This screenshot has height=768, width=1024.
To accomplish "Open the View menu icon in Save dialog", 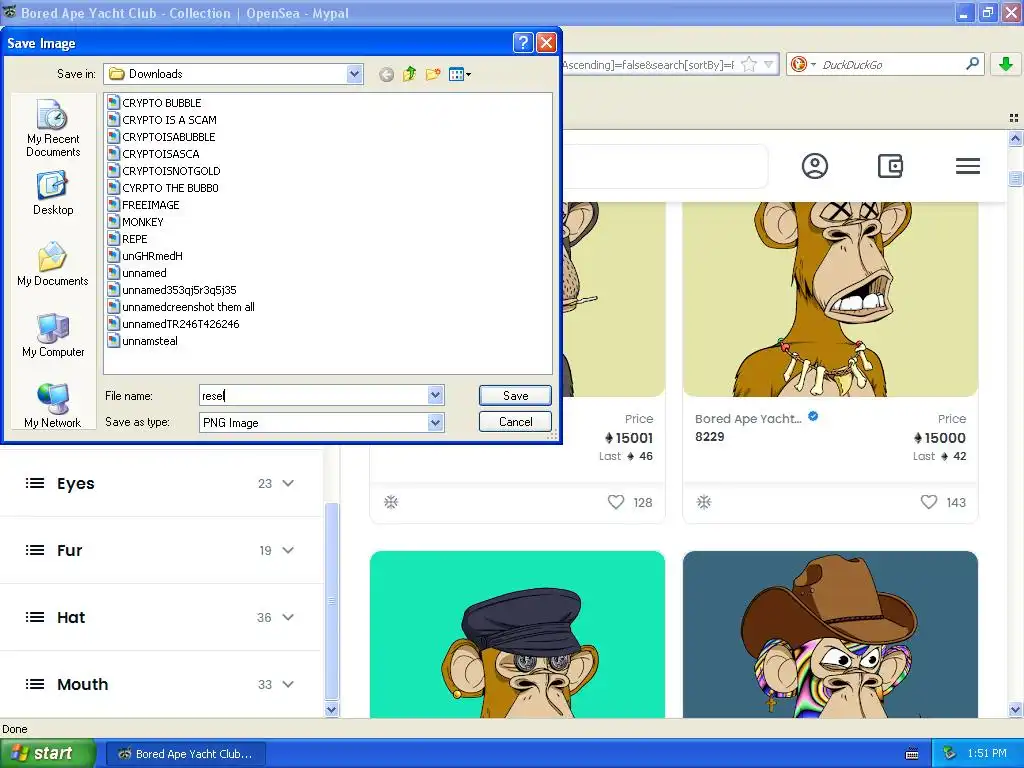I will click(x=460, y=74).
